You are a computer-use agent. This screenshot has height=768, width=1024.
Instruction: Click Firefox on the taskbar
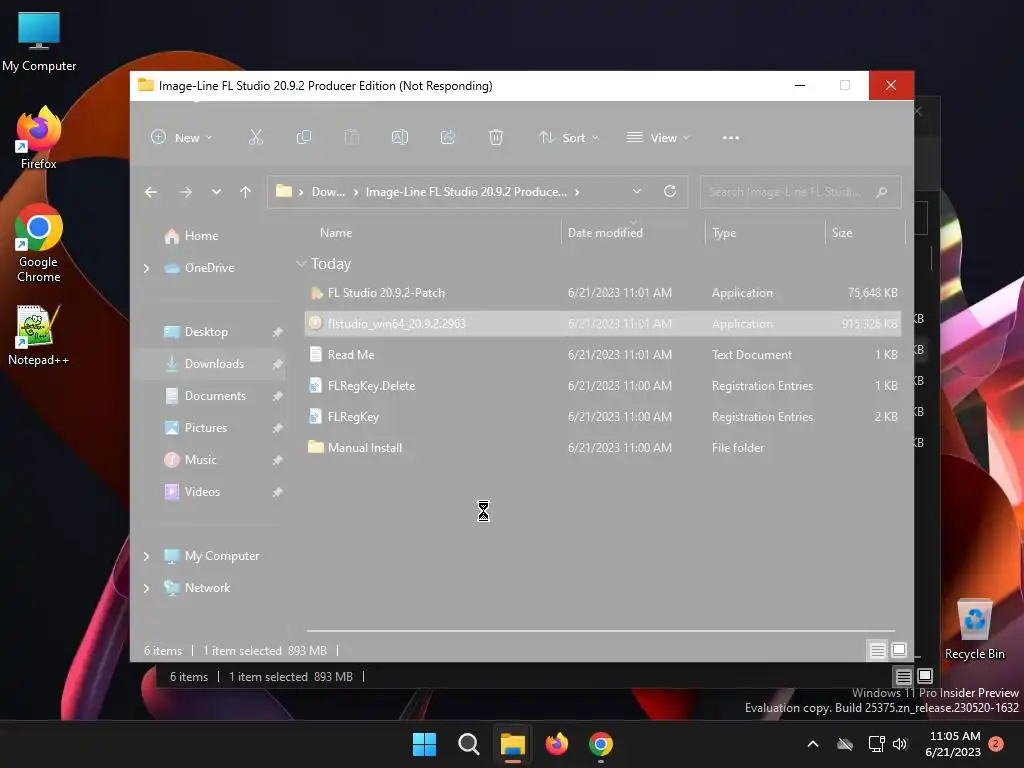(x=557, y=744)
